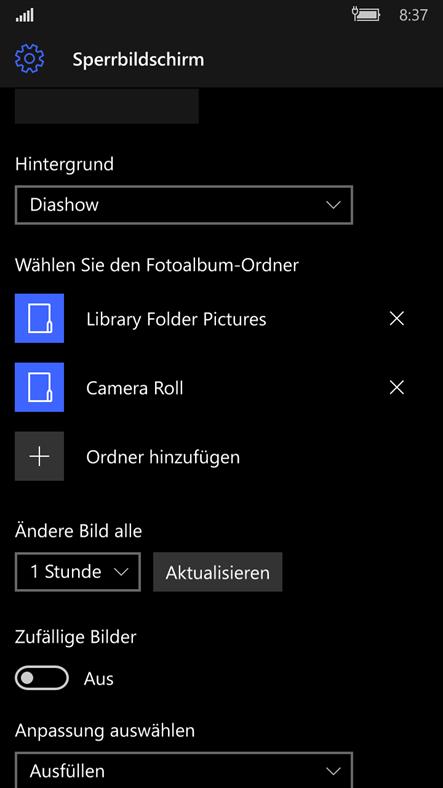Select the Camera Roll entry text

[135, 388]
